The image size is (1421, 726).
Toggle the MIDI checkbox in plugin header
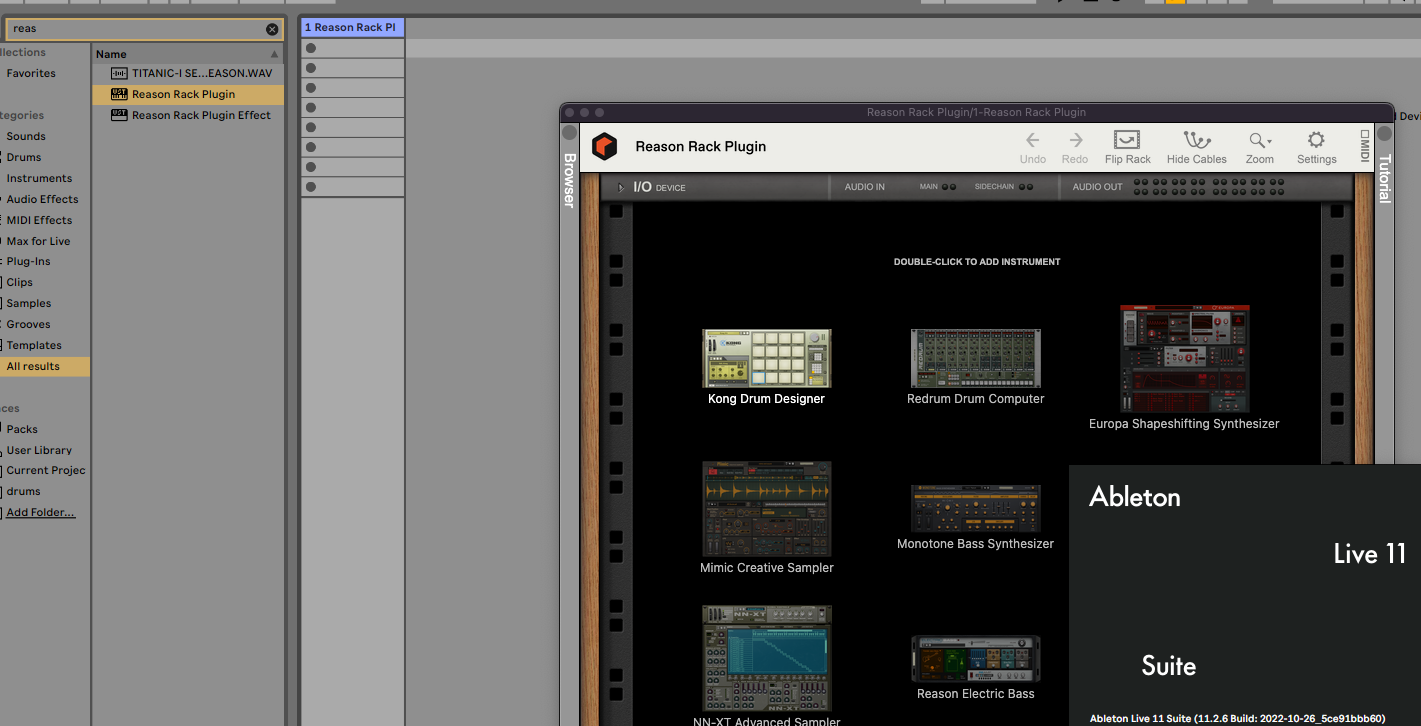pos(1364,133)
